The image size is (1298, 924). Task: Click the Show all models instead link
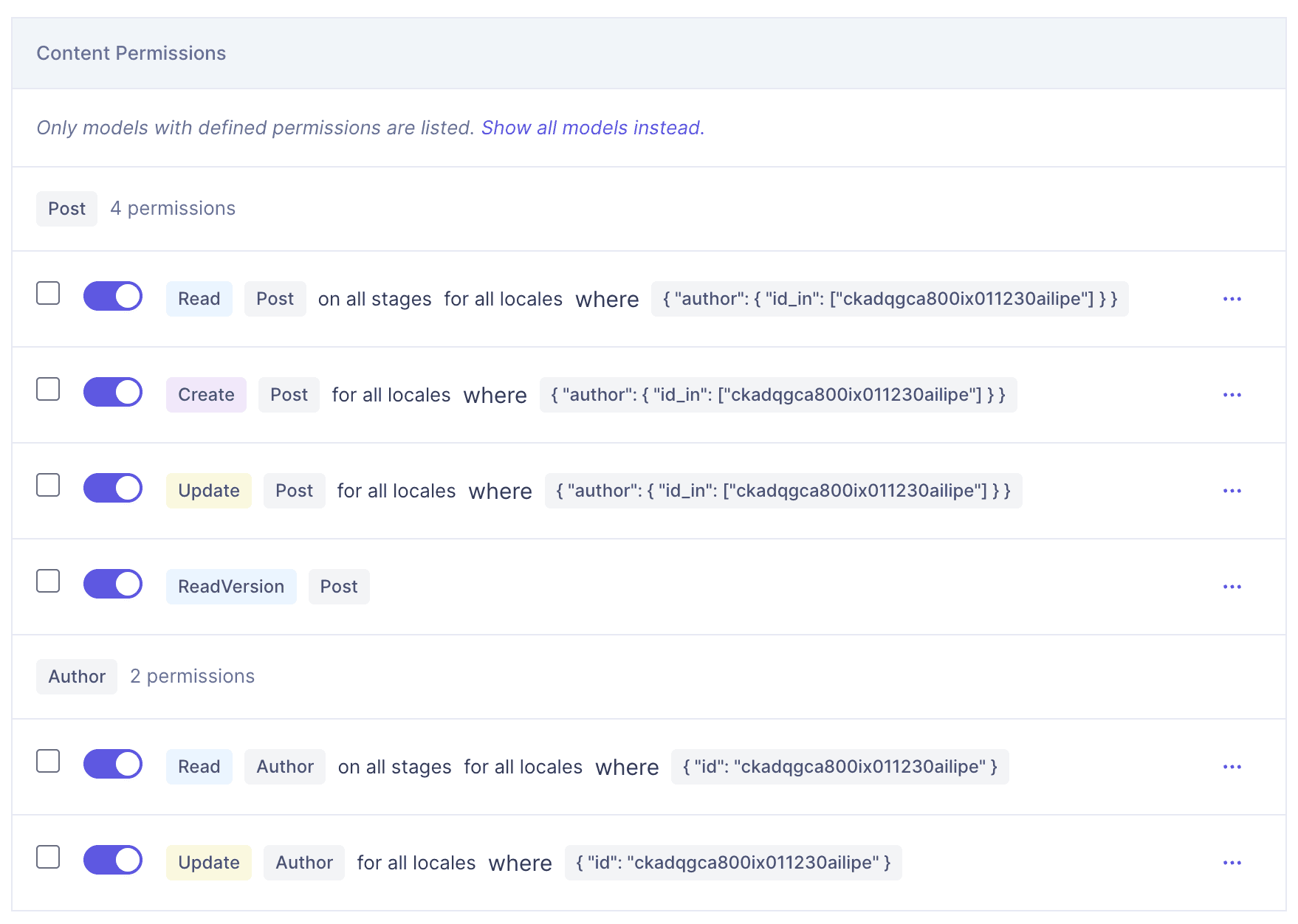(590, 128)
